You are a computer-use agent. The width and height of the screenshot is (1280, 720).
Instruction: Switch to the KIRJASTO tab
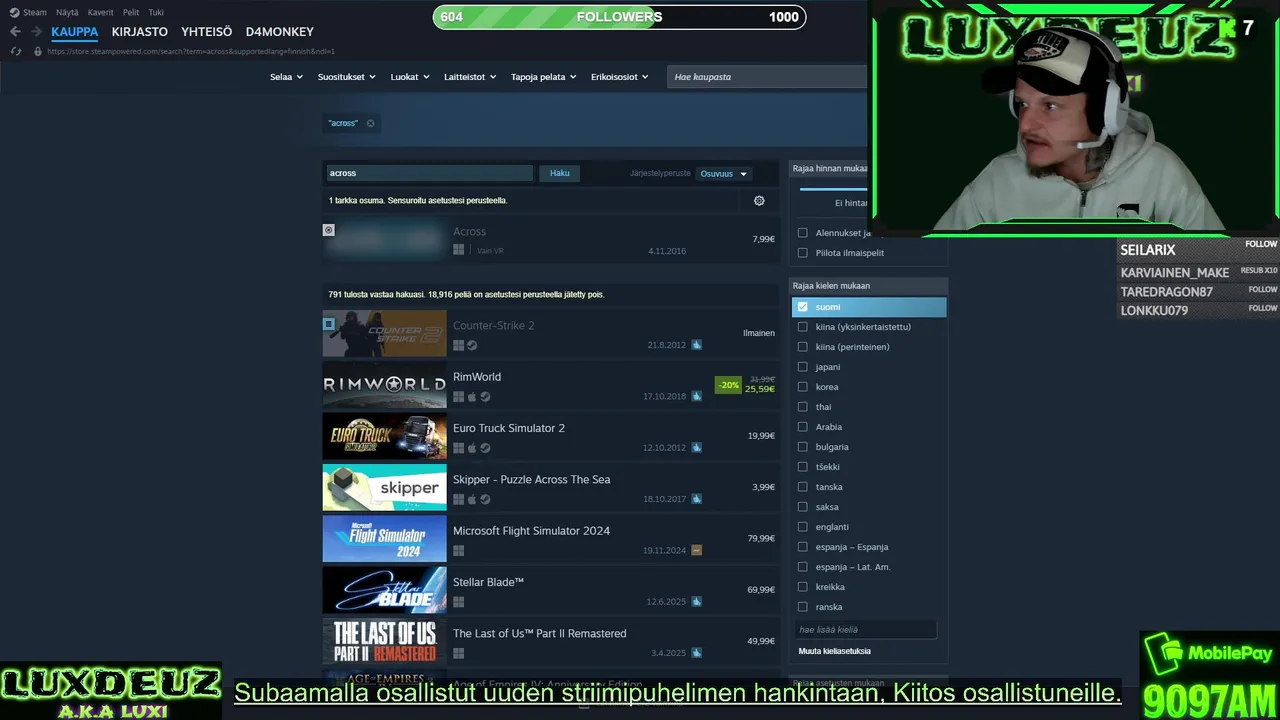pyautogui.click(x=140, y=32)
